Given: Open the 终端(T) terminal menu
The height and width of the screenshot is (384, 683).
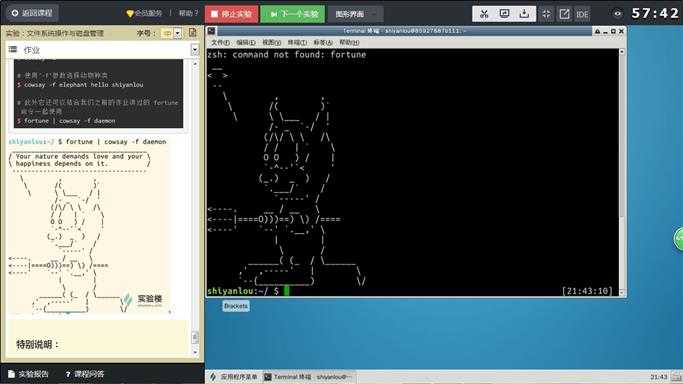Looking at the screenshot, I should (297, 42).
